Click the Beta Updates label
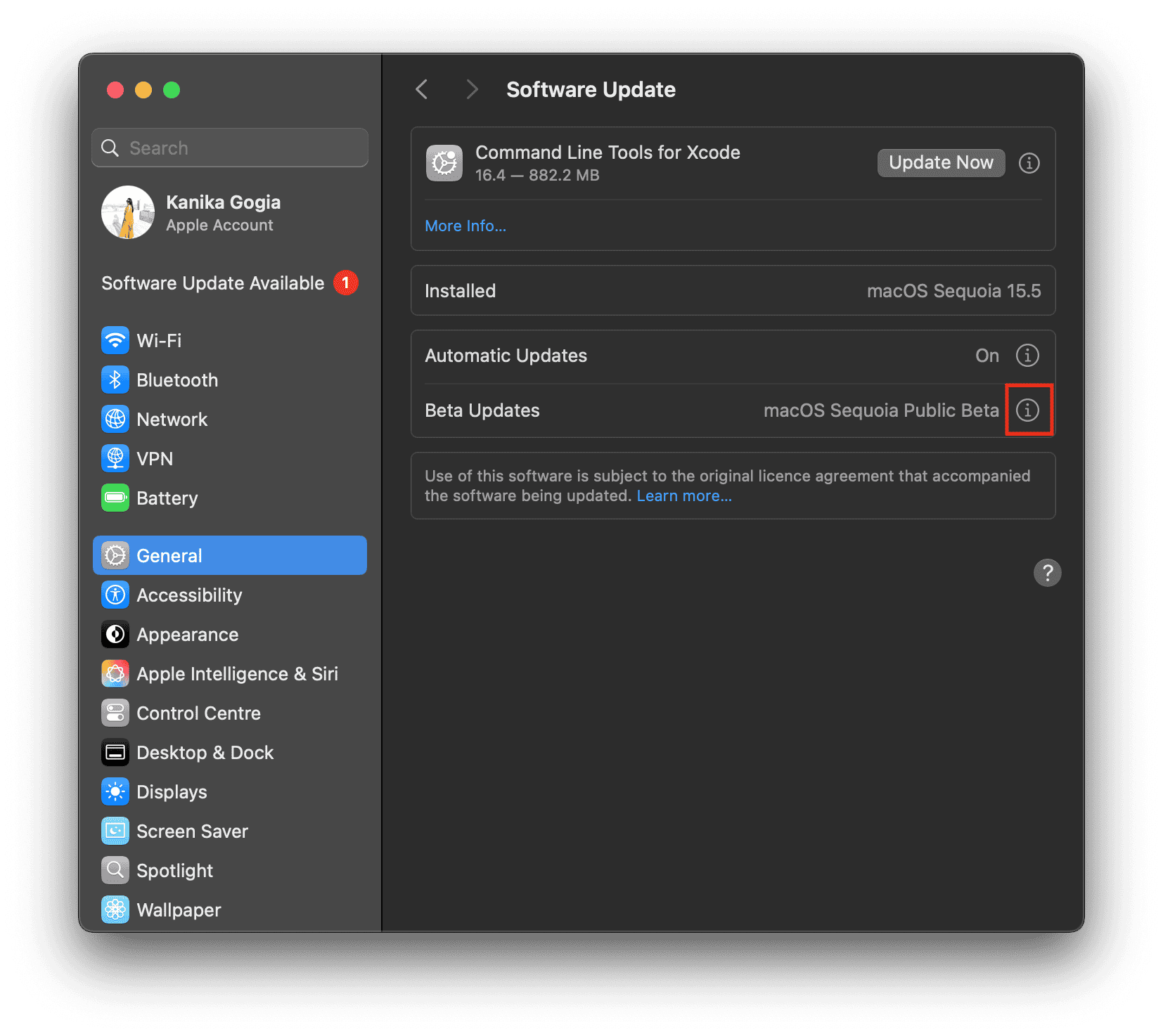 point(482,410)
